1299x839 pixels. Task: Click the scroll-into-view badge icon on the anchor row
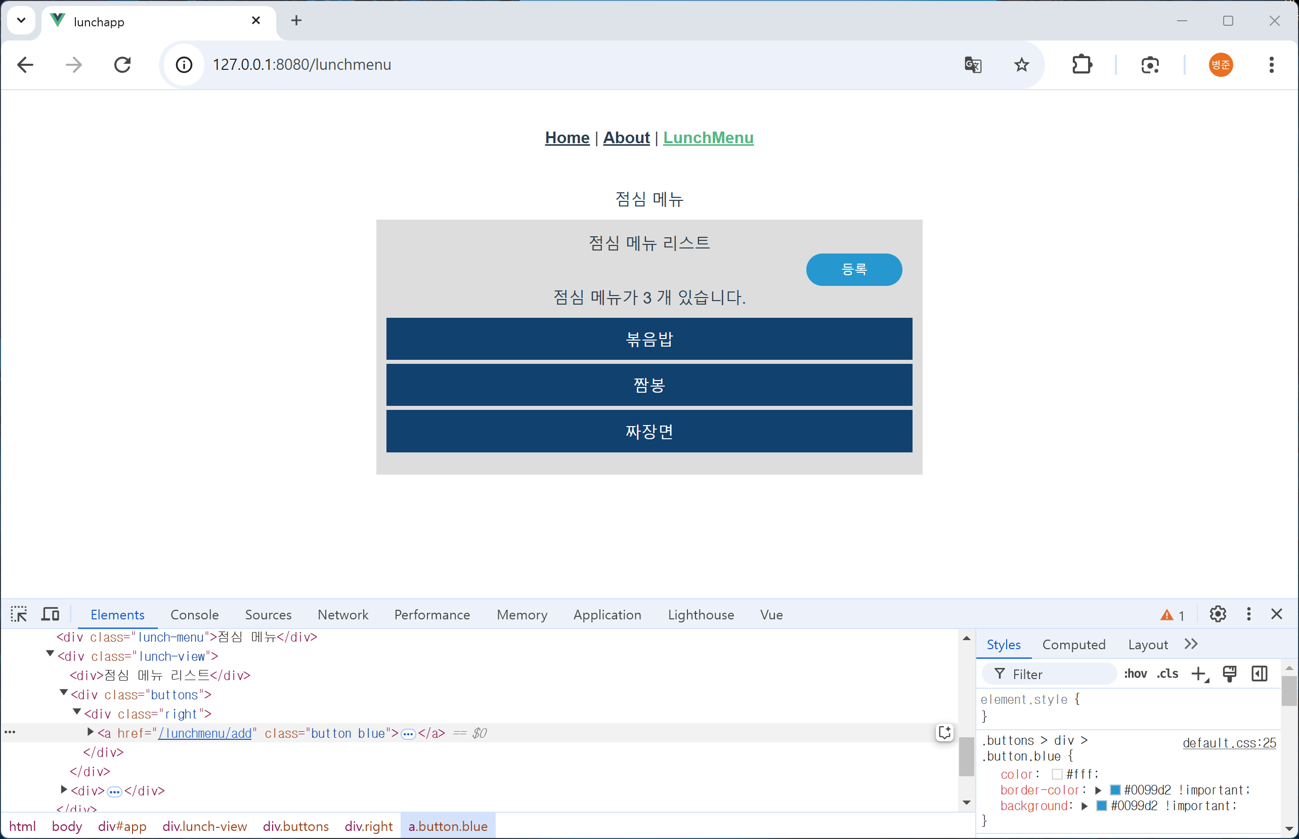point(944,733)
